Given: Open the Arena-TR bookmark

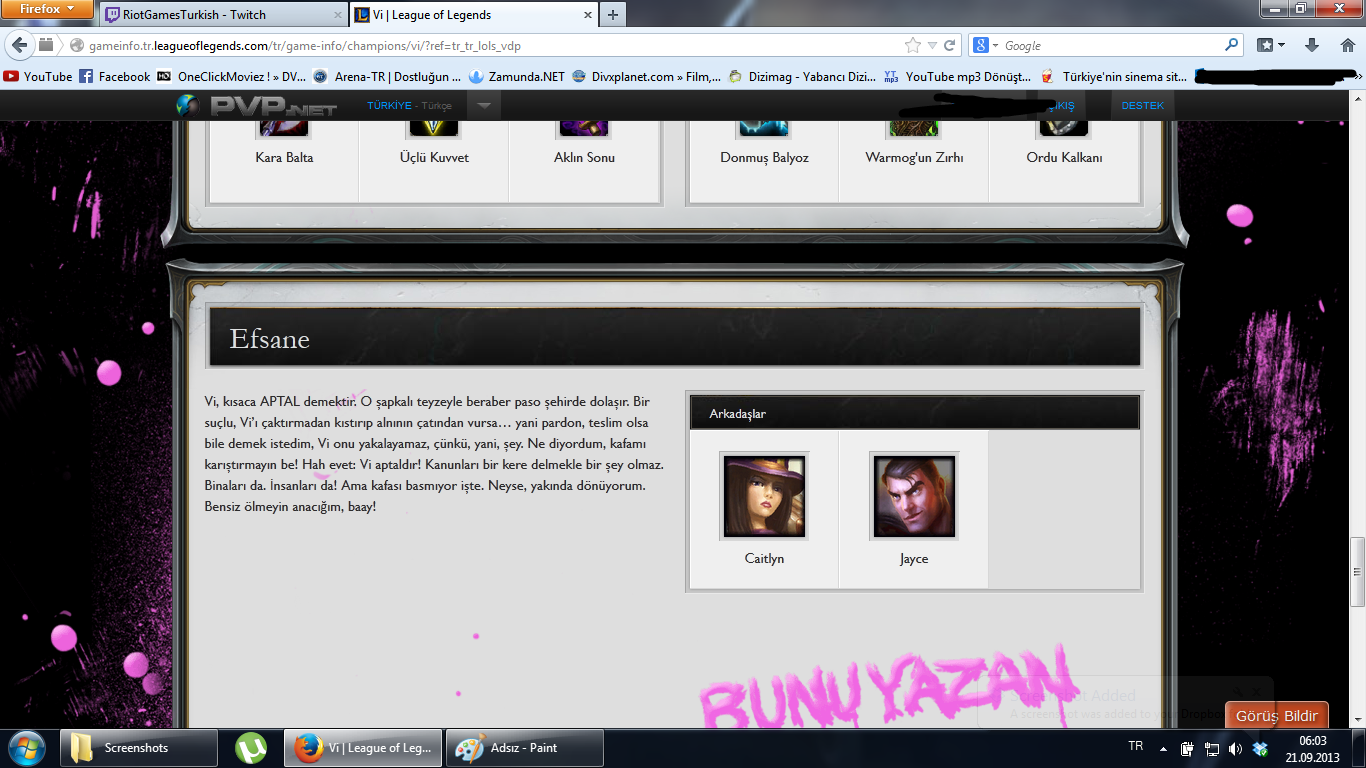Looking at the screenshot, I should [387, 76].
